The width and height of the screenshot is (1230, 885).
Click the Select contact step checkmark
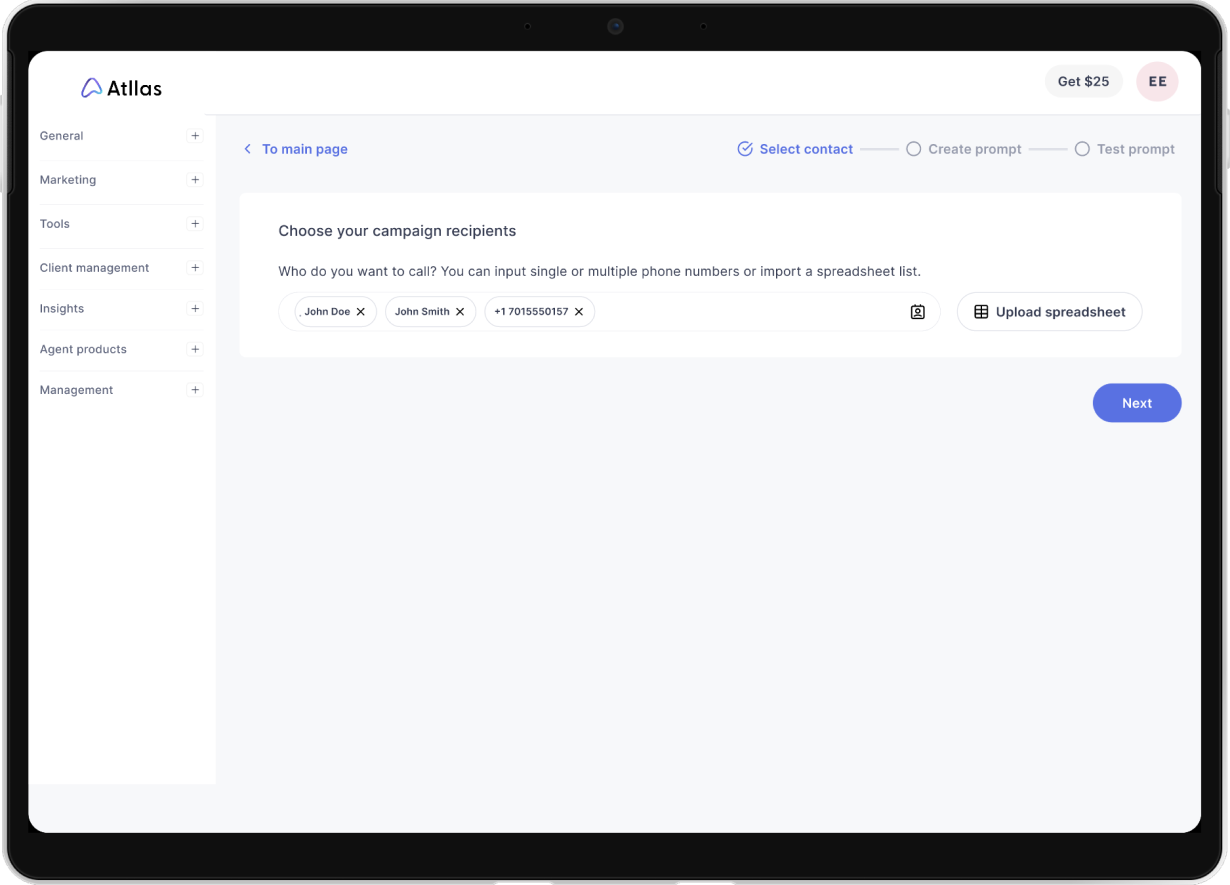(x=745, y=149)
